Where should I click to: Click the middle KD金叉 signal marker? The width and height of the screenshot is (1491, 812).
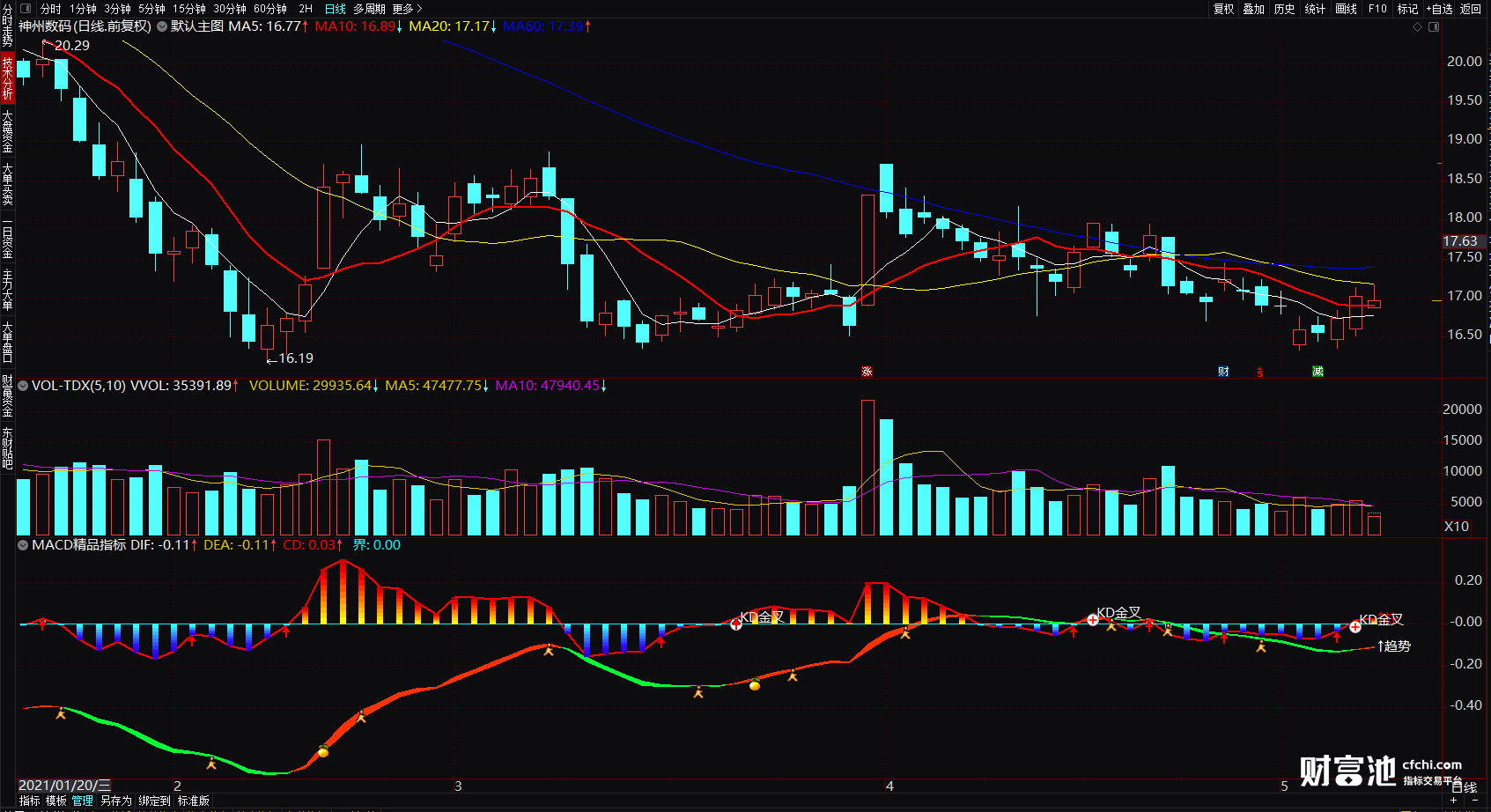click(1118, 613)
